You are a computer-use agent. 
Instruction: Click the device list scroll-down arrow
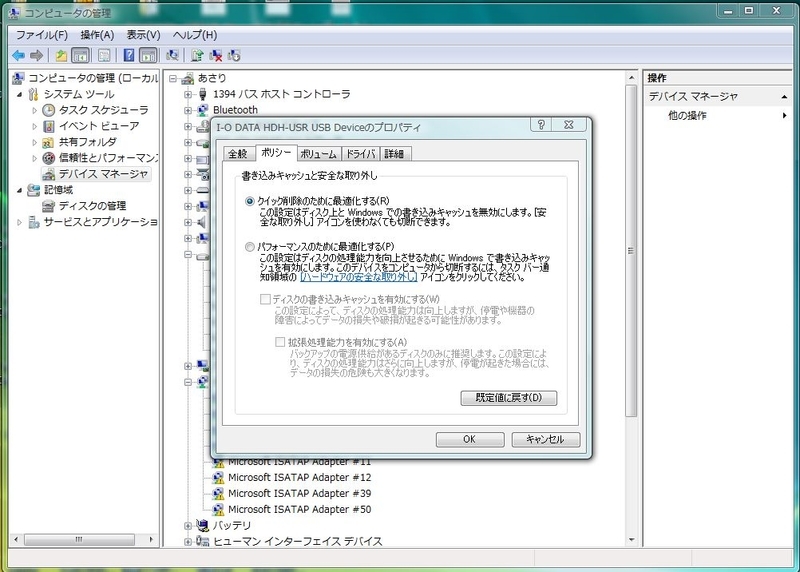[631, 539]
